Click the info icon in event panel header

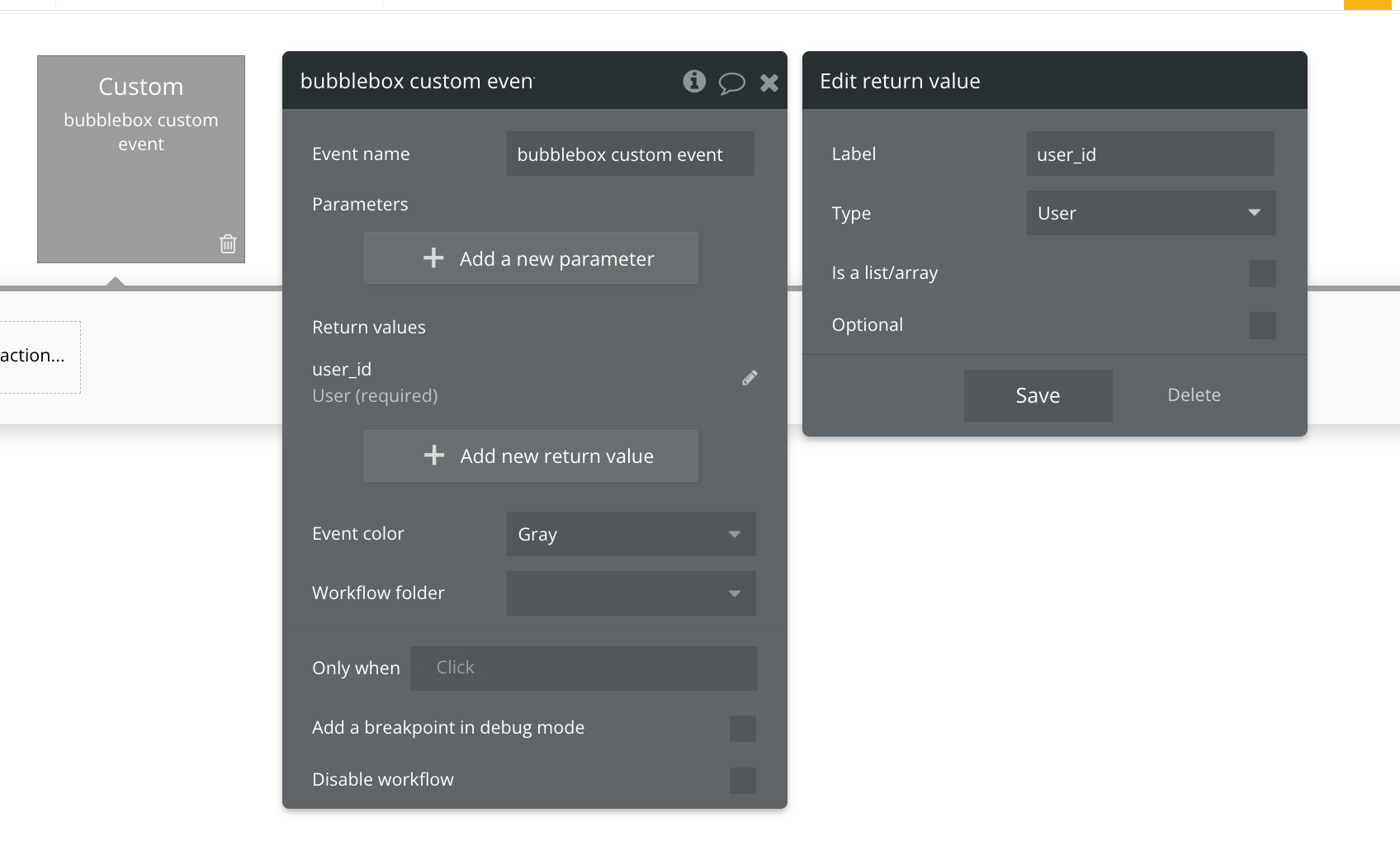(x=694, y=81)
